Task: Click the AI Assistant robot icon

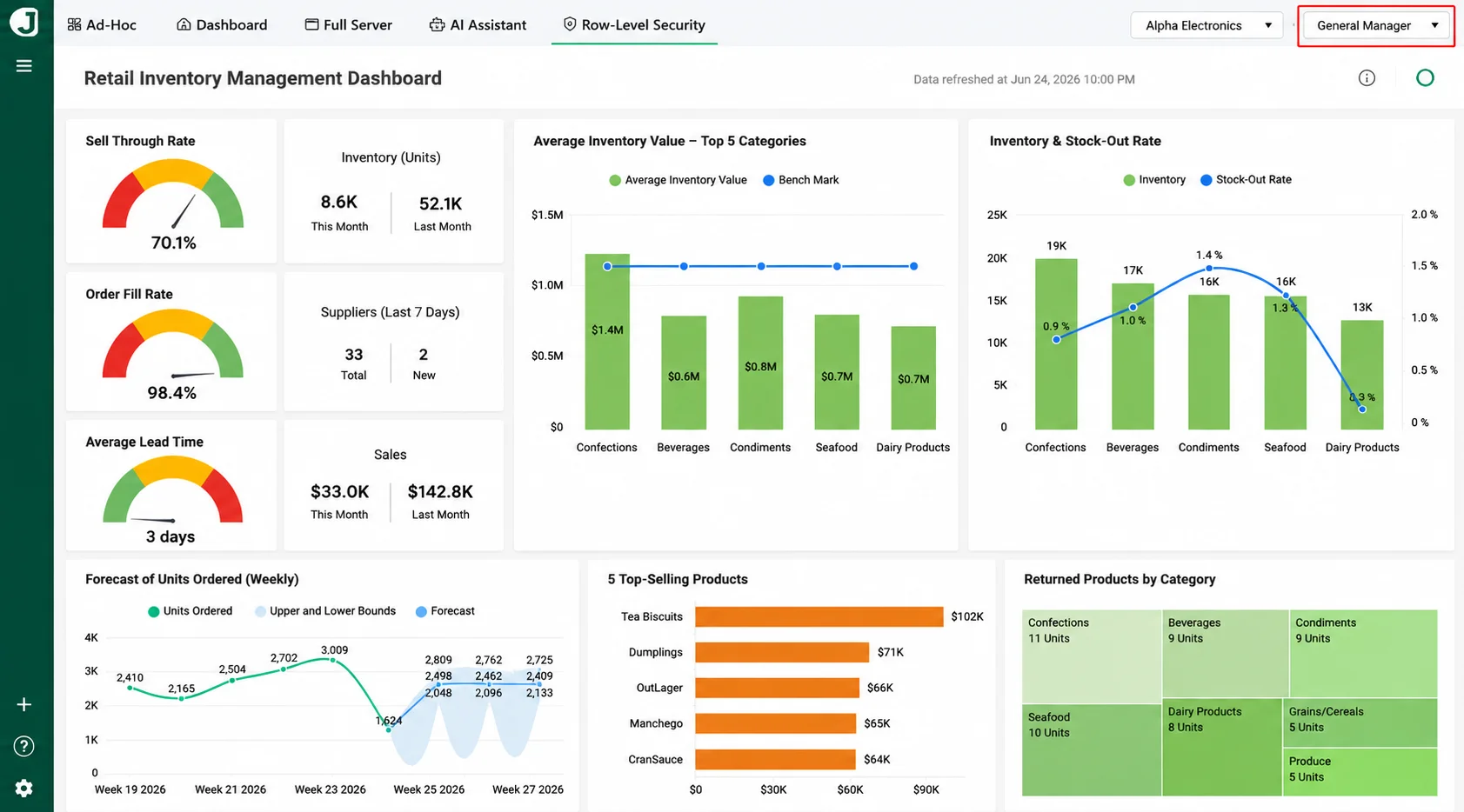Action: tap(437, 24)
